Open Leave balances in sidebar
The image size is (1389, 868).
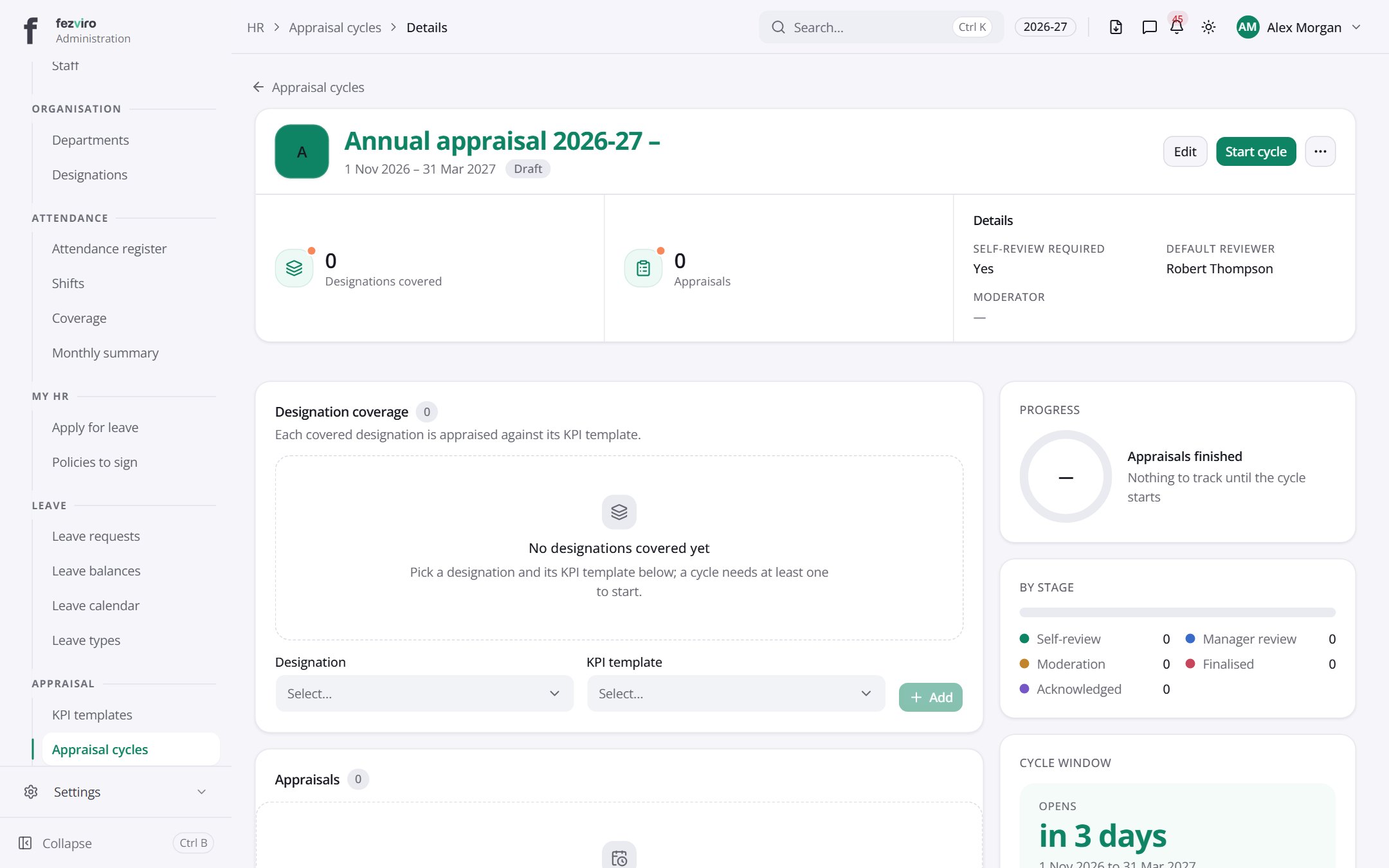tap(96, 571)
